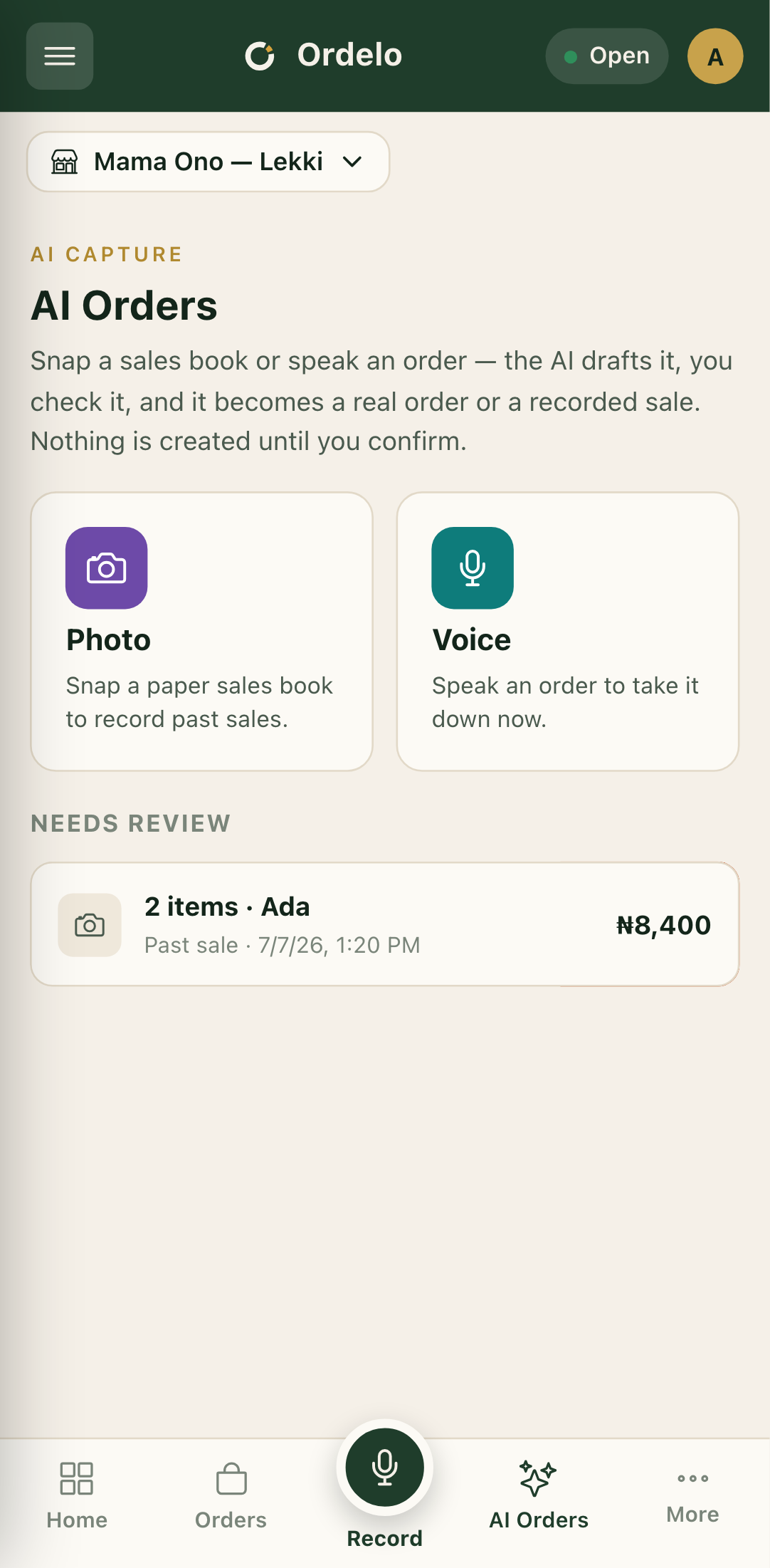Select the Voice capture card
Image resolution: width=770 pixels, height=1568 pixels.
(x=568, y=632)
